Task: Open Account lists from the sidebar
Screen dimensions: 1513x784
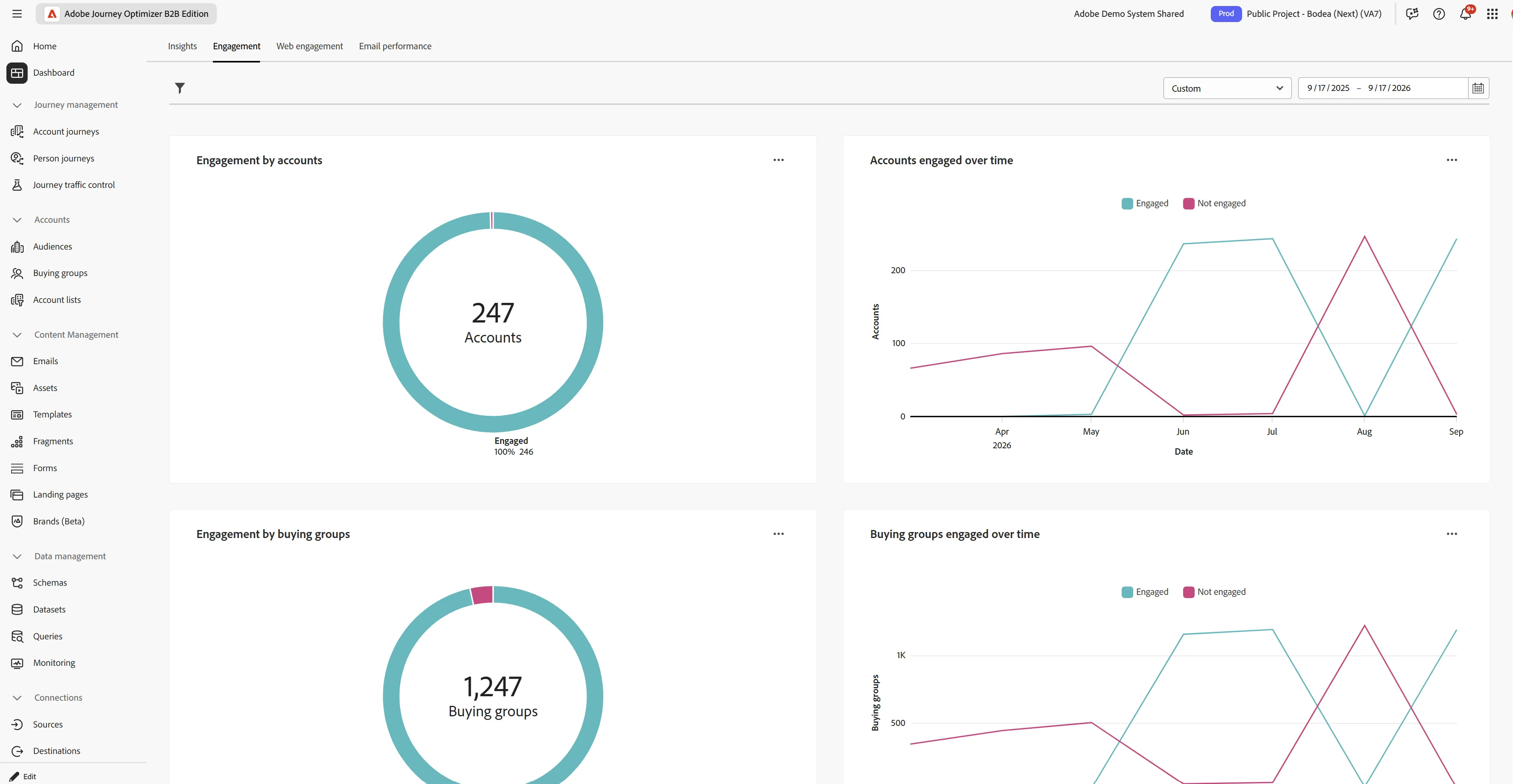Action: (57, 300)
